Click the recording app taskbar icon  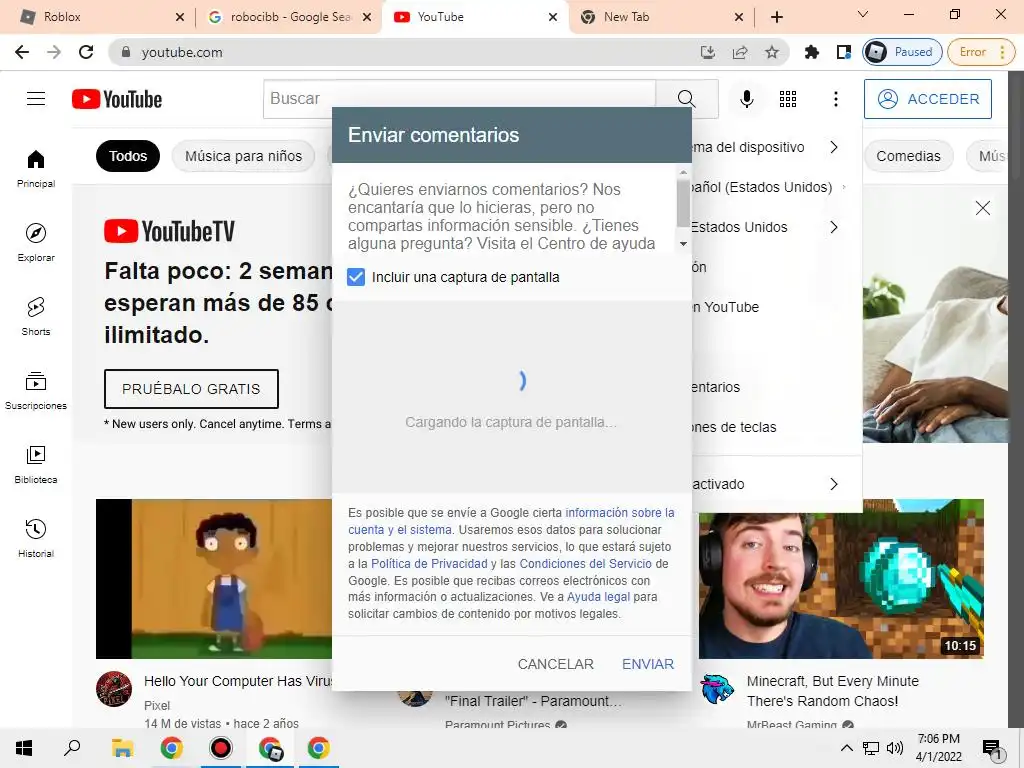click(221, 748)
